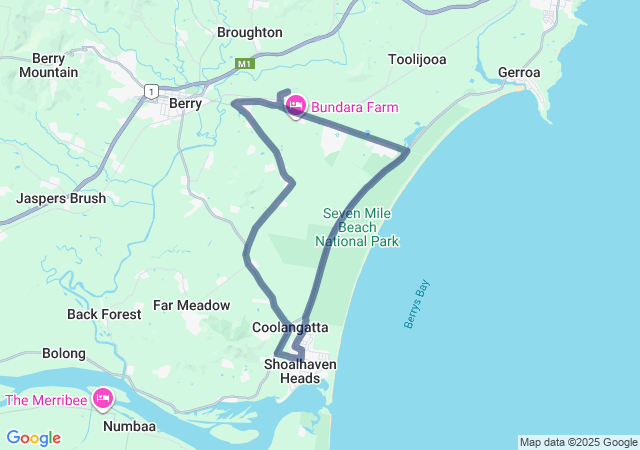
Task: Select the Jaspers Brush label
Action: coord(61,198)
